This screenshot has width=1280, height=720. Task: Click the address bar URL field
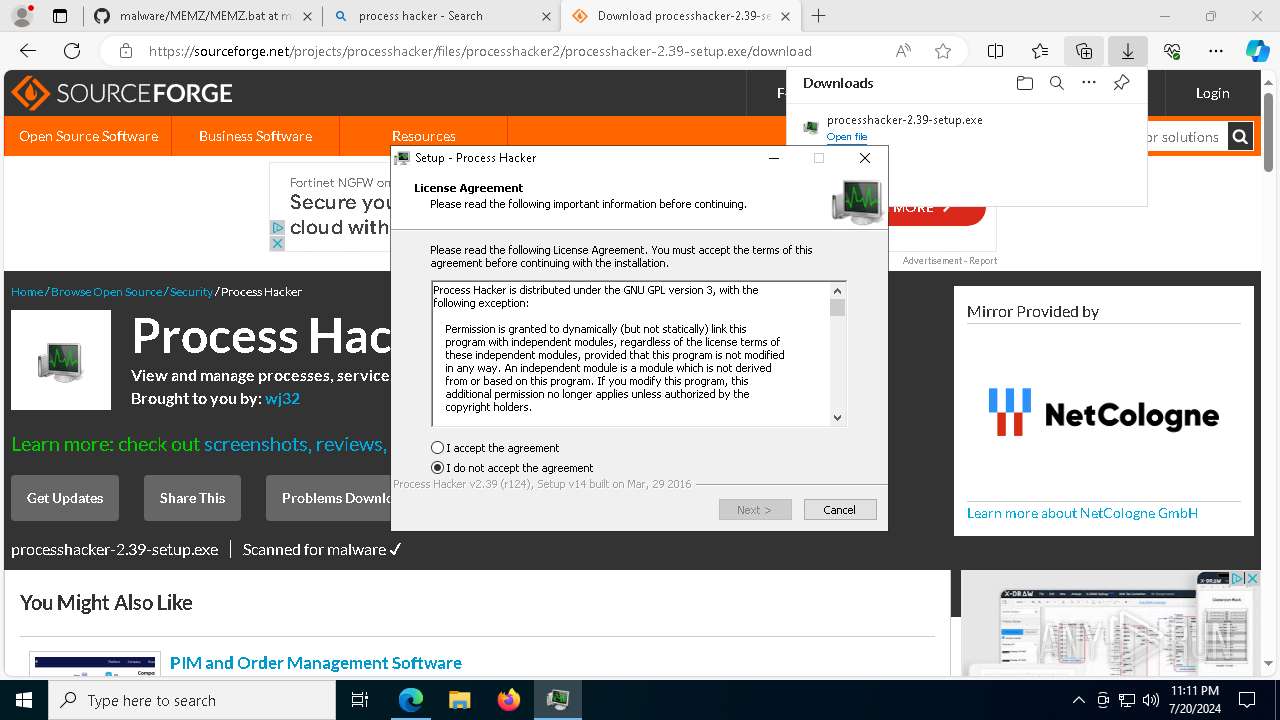tap(480, 51)
